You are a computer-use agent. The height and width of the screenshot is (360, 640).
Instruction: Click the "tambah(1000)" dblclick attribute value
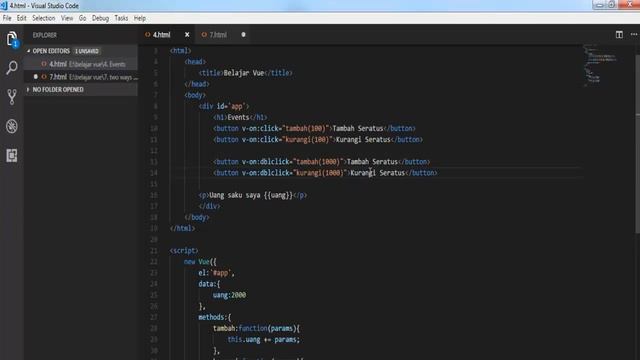pyautogui.click(x=320, y=162)
